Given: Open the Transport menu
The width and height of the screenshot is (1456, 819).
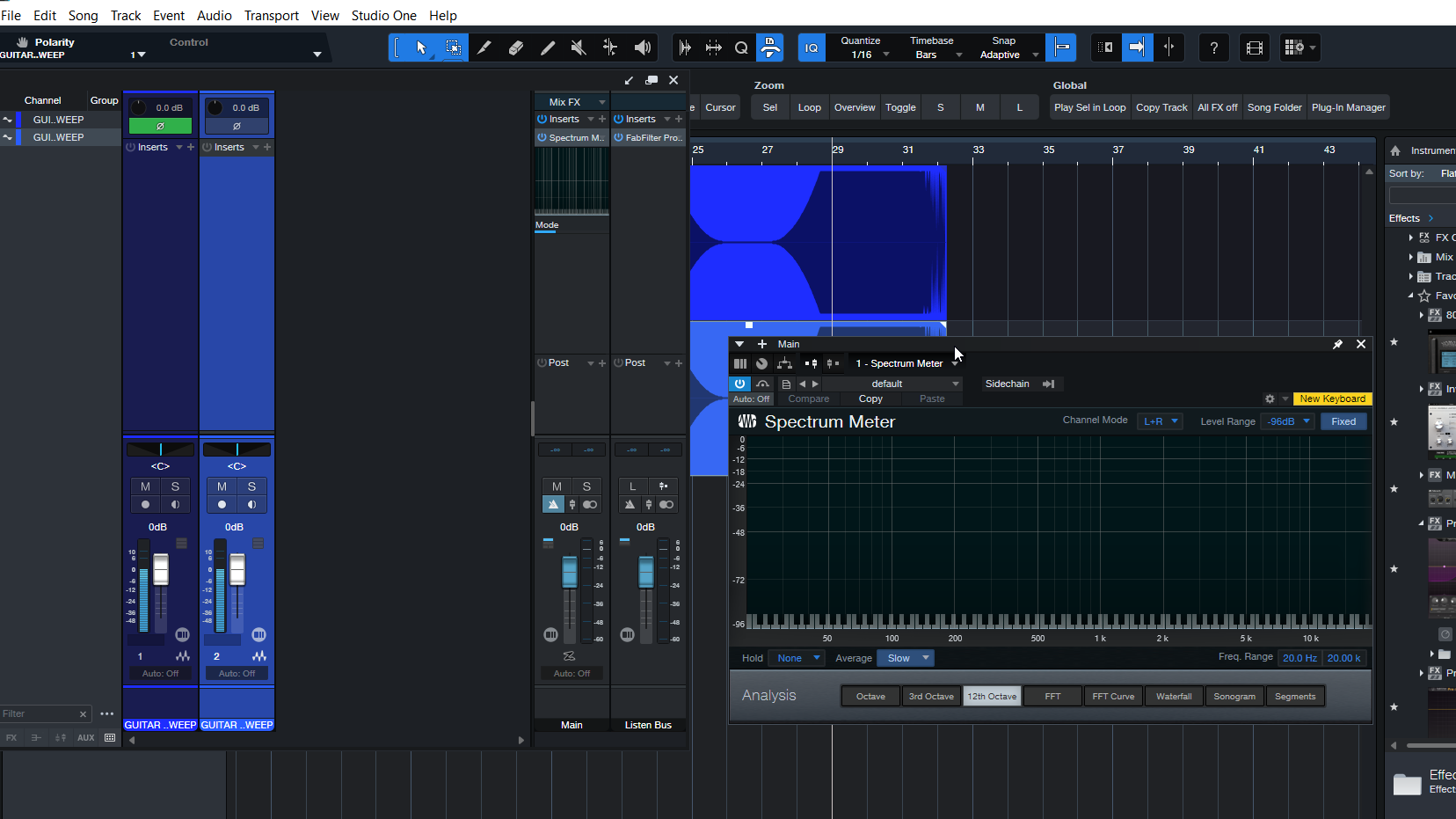Looking at the screenshot, I should pos(271,15).
